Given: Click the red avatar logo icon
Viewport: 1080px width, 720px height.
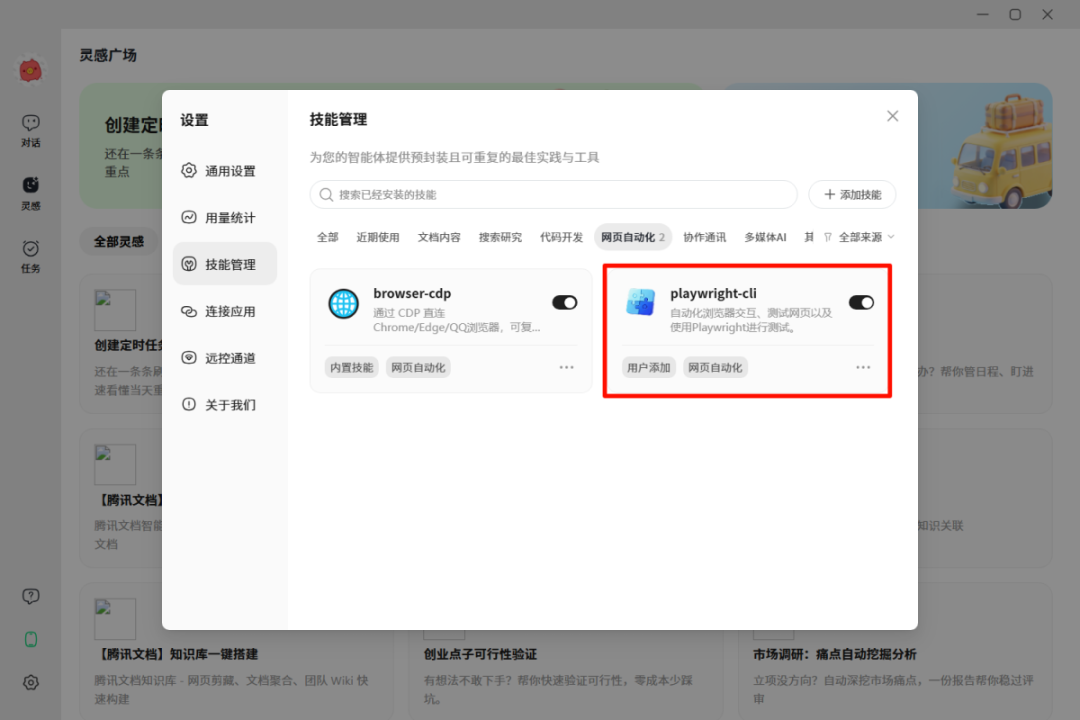Looking at the screenshot, I should (30, 70).
